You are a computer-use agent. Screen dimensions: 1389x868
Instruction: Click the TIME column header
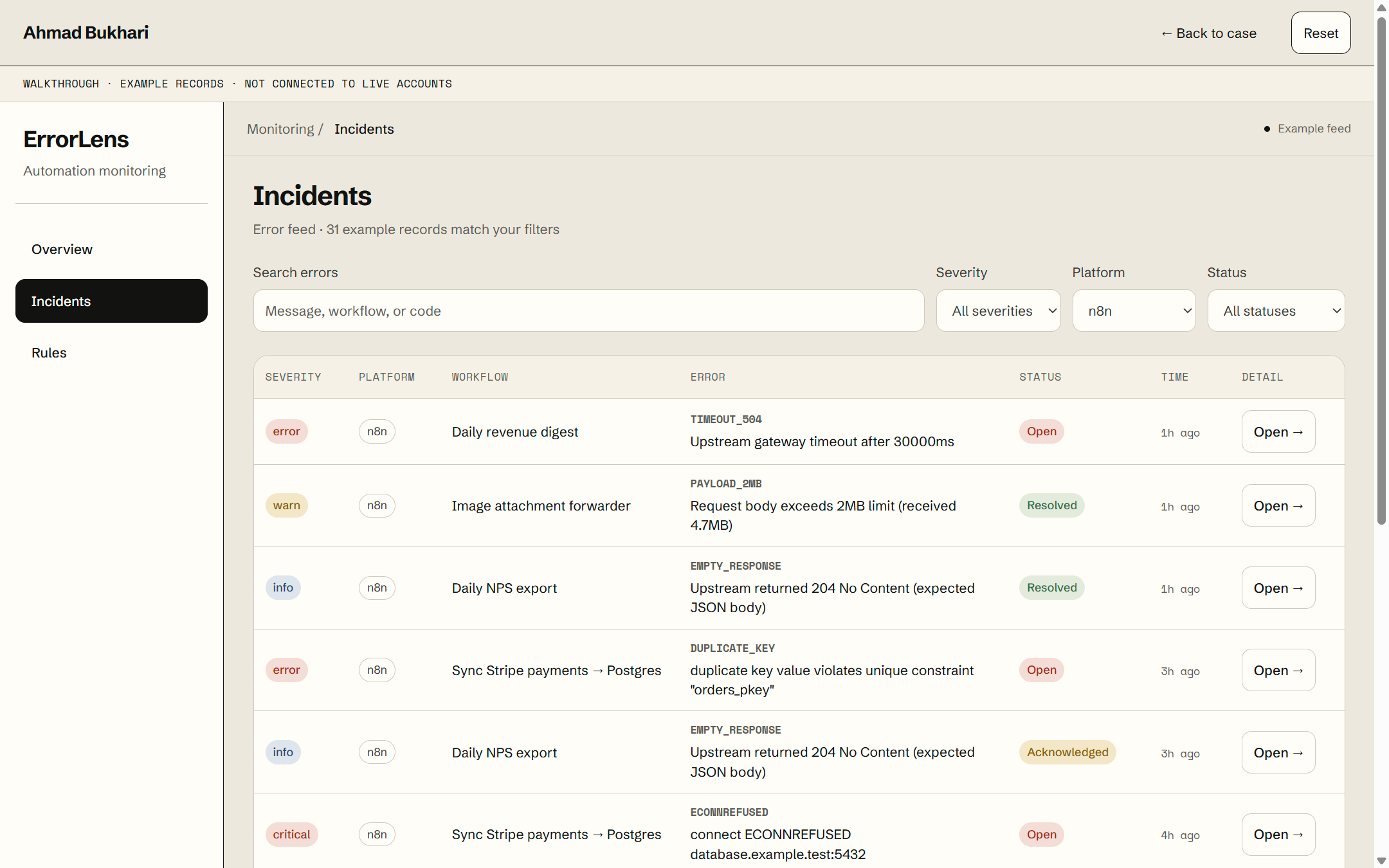[x=1174, y=377]
